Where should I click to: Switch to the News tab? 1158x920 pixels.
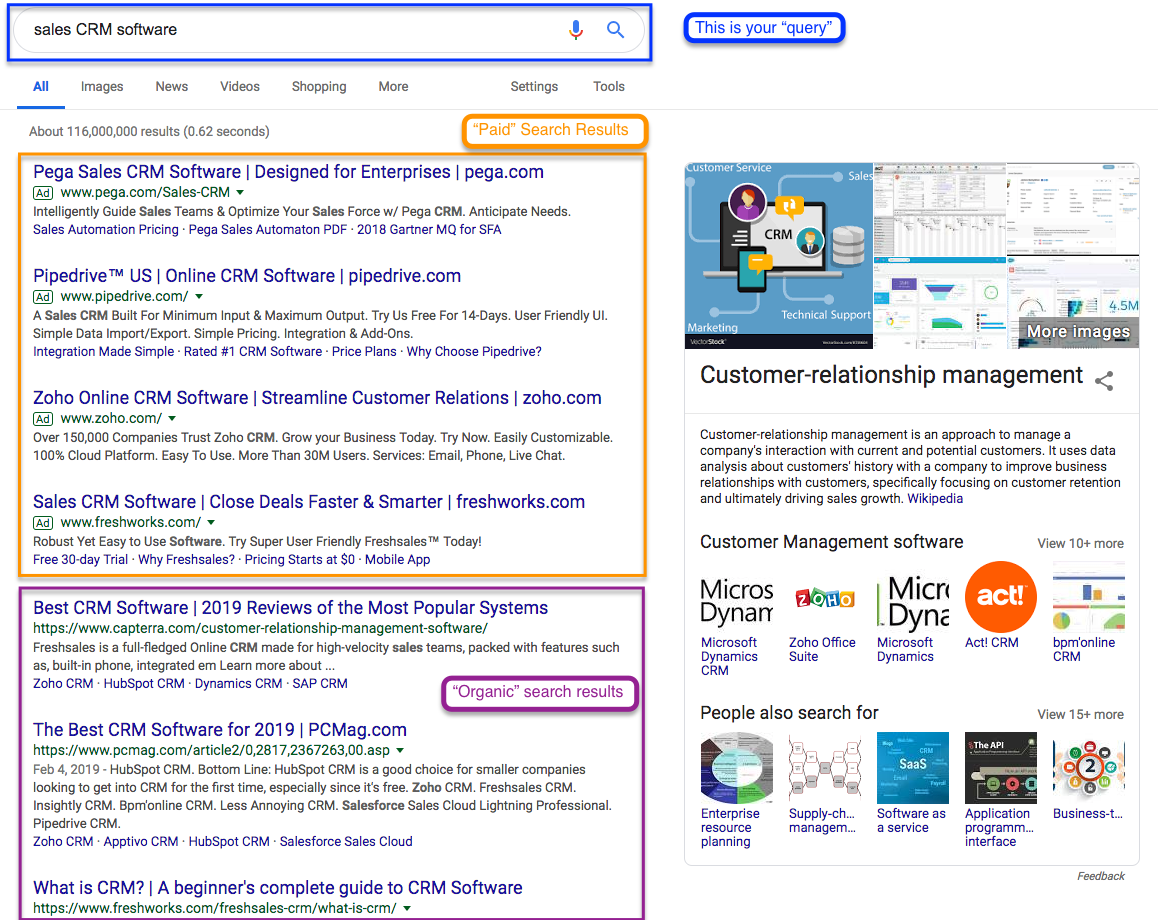point(171,86)
